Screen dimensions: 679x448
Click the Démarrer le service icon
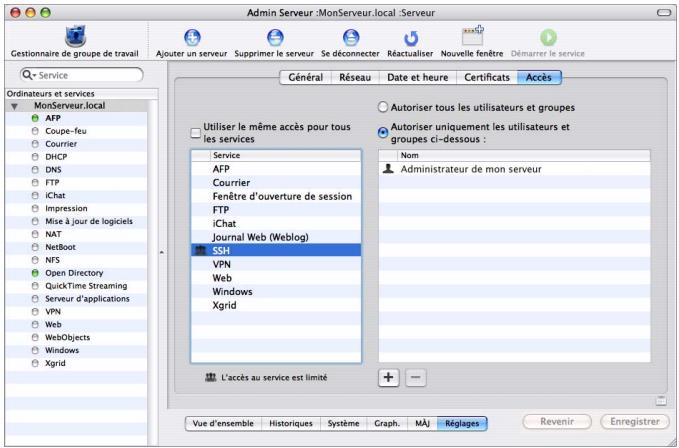tap(548, 38)
